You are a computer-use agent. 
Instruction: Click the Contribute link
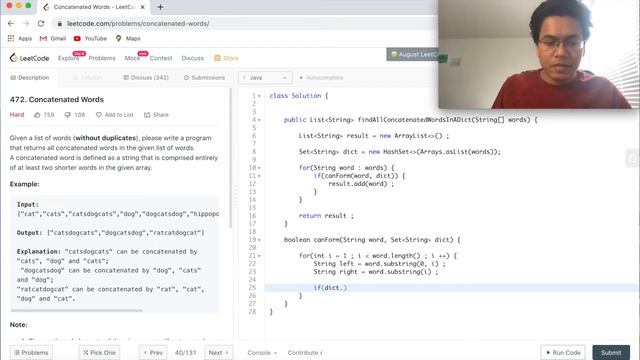(x=305, y=353)
